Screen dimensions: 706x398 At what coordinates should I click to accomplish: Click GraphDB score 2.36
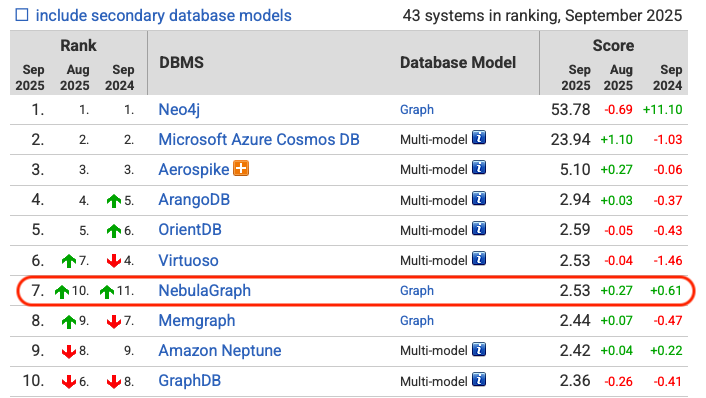(575, 381)
